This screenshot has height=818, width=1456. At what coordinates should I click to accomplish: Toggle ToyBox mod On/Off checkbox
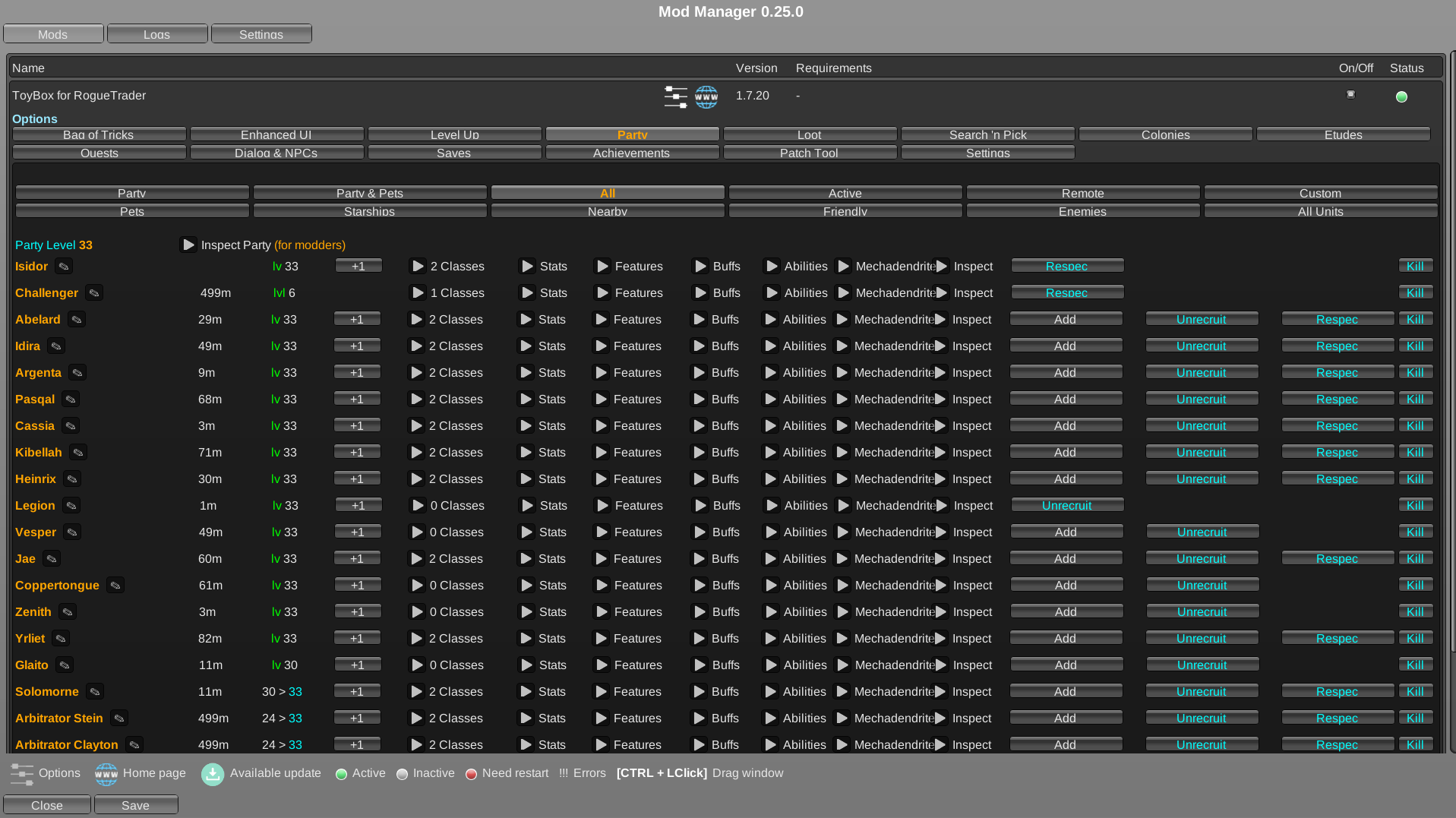[1350, 94]
